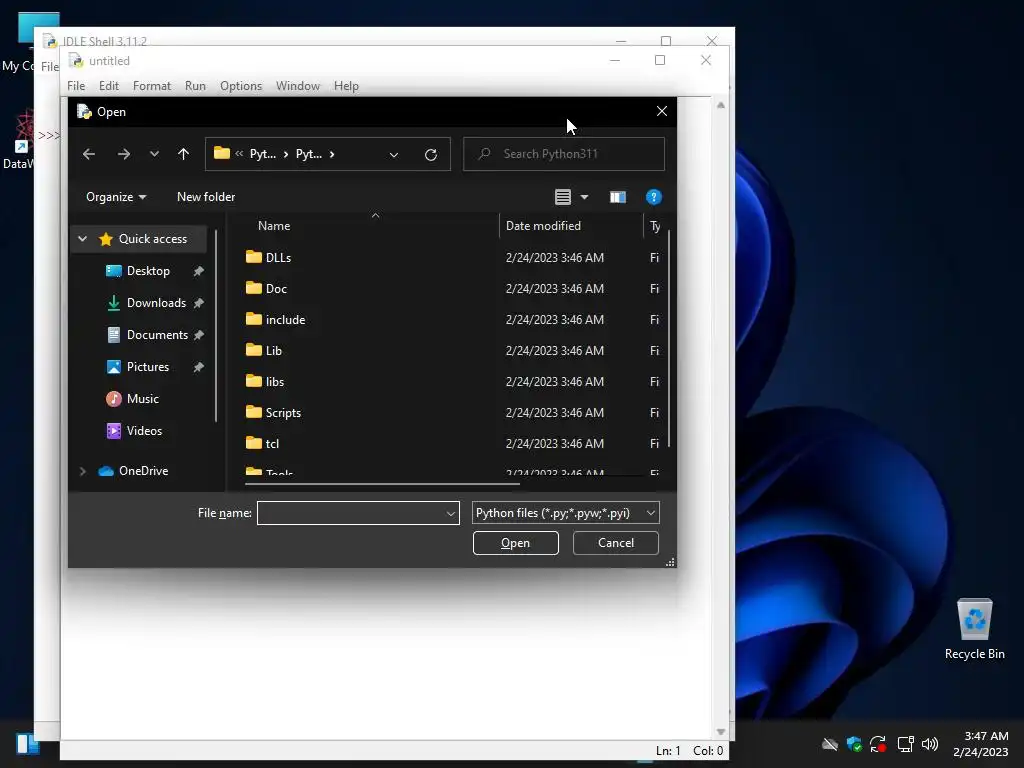This screenshot has width=1024, height=768.
Task: Select Videos in the navigation pane
Action: pos(144,430)
